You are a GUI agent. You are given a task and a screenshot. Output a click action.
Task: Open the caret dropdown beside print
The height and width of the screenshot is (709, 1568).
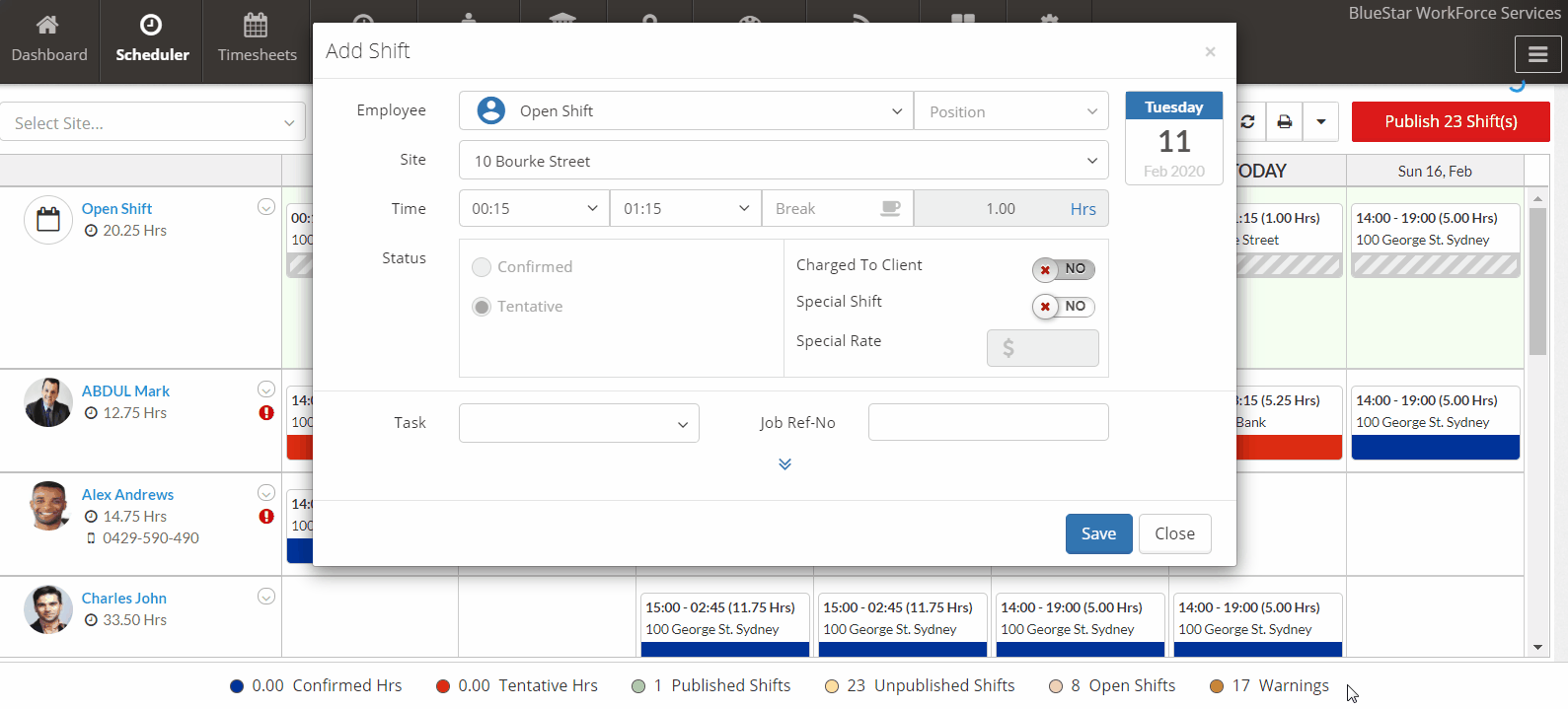1320,121
